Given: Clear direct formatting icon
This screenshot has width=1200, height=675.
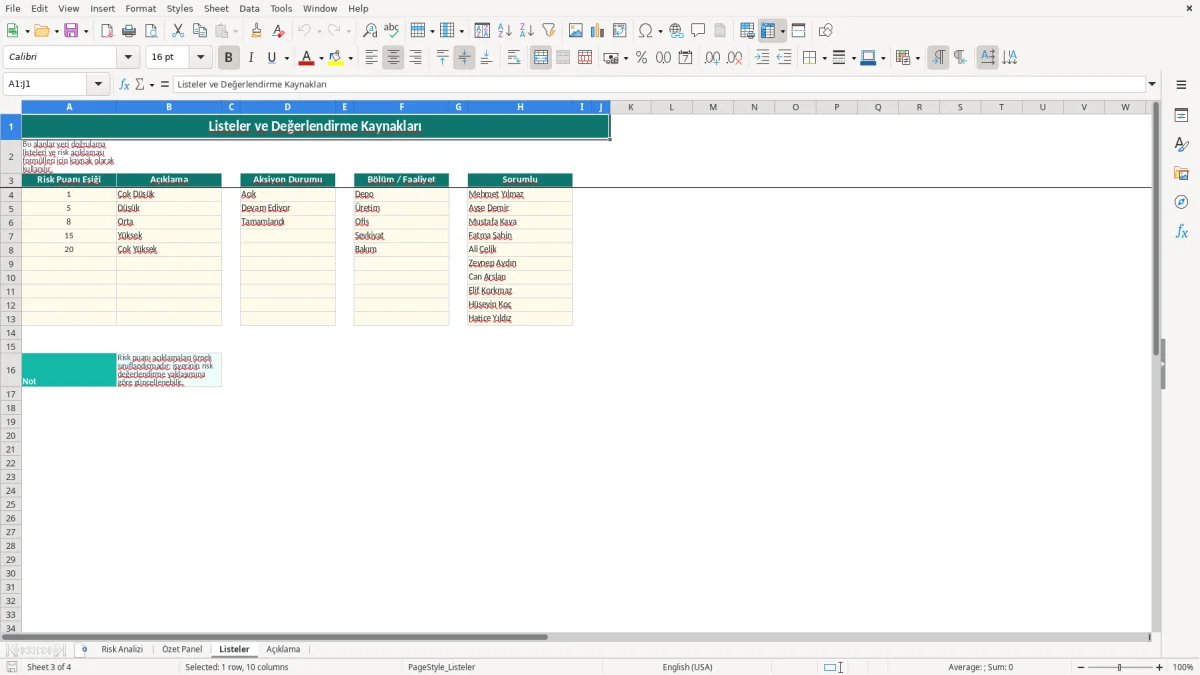Looking at the screenshot, I should tap(279, 31).
